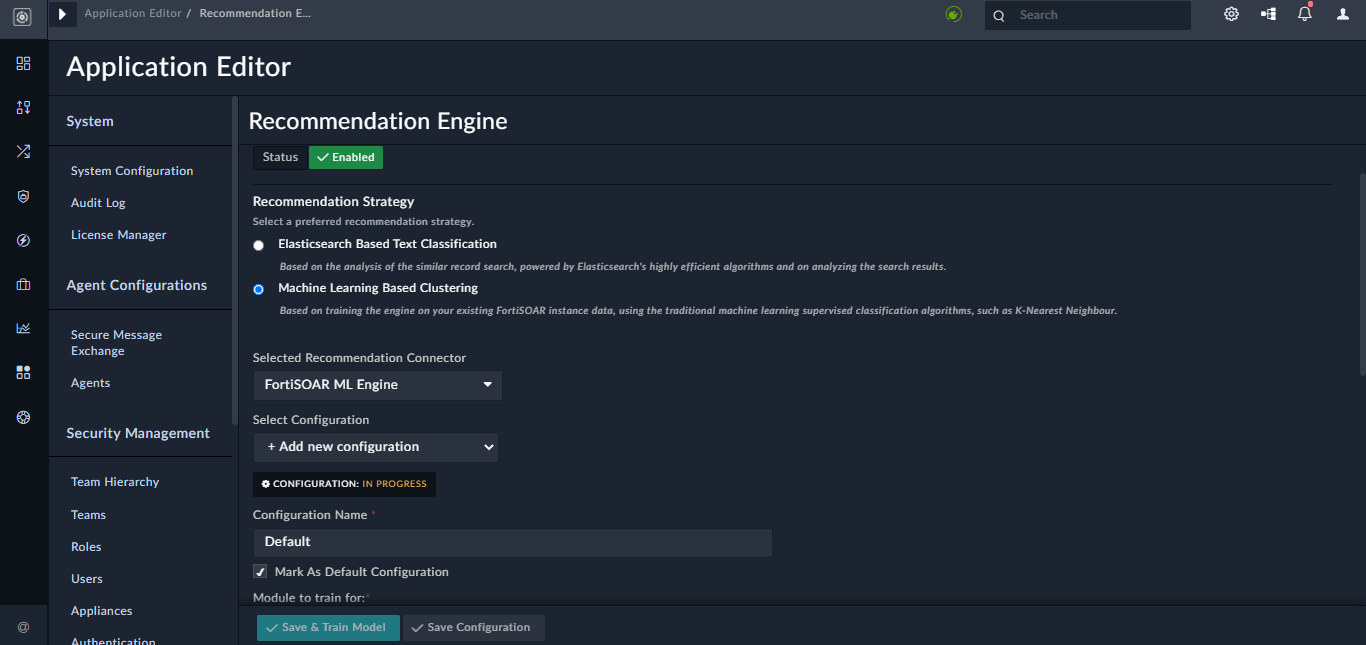Collapse the sidebar with the arrow toggle
1366x645 pixels.
(x=63, y=14)
